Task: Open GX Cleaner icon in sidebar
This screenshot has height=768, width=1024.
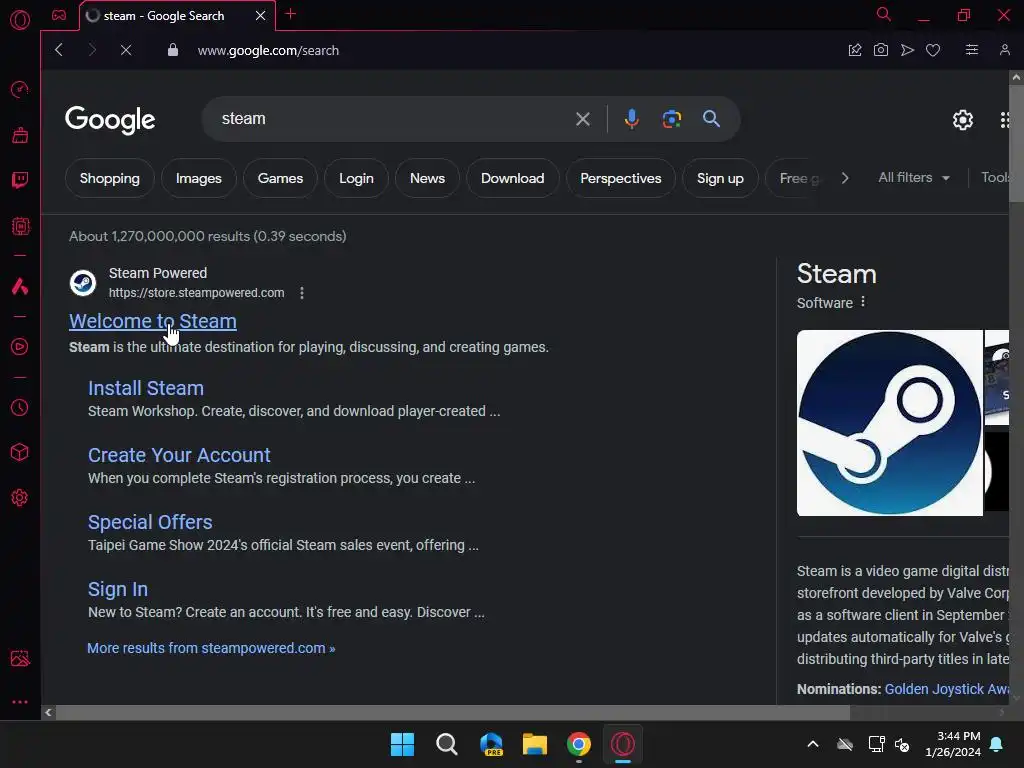Action: pyautogui.click(x=20, y=135)
